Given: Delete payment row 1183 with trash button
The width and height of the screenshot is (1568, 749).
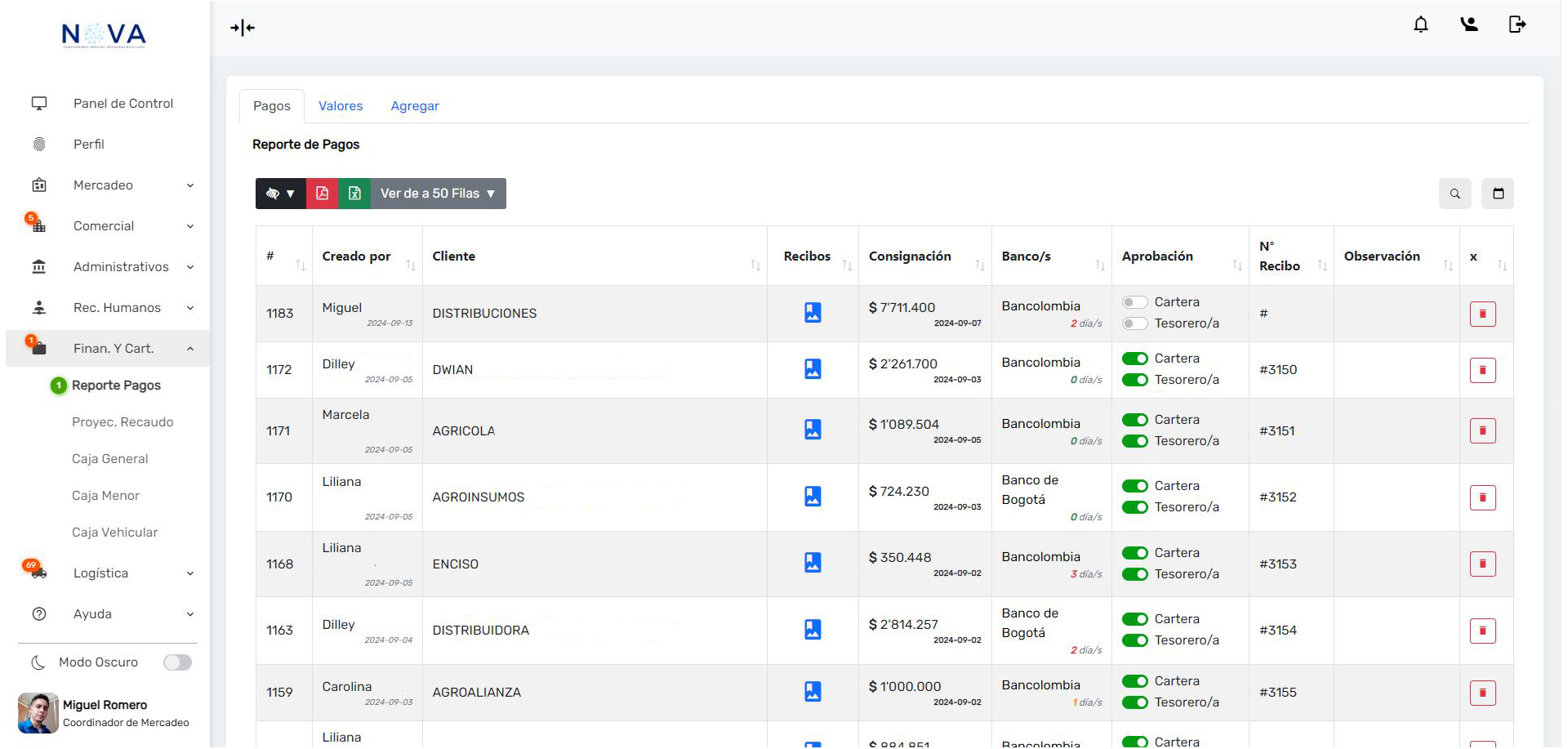Looking at the screenshot, I should click(x=1482, y=314).
